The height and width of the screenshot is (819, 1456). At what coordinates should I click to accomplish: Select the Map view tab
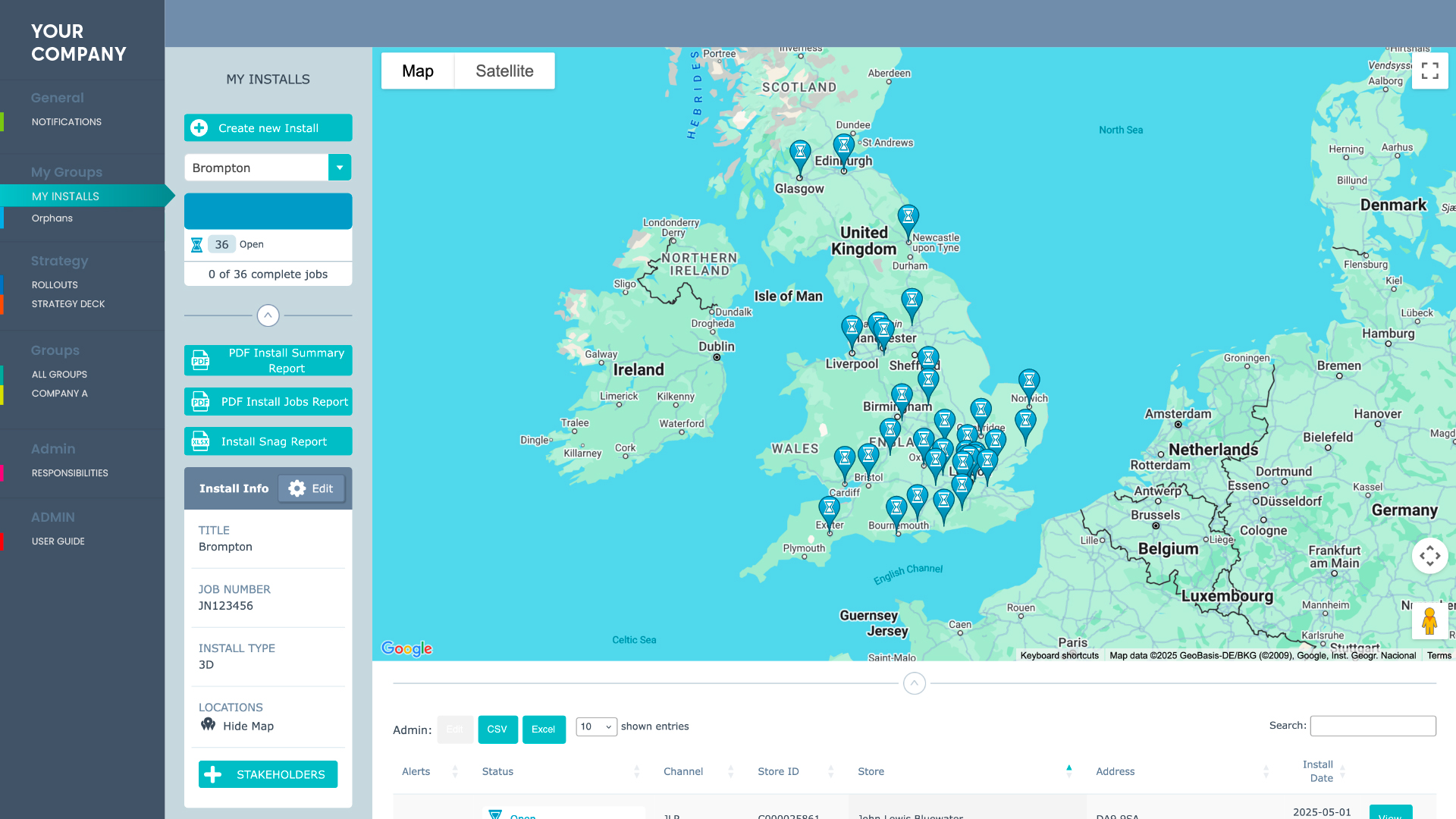pyautogui.click(x=418, y=71)
